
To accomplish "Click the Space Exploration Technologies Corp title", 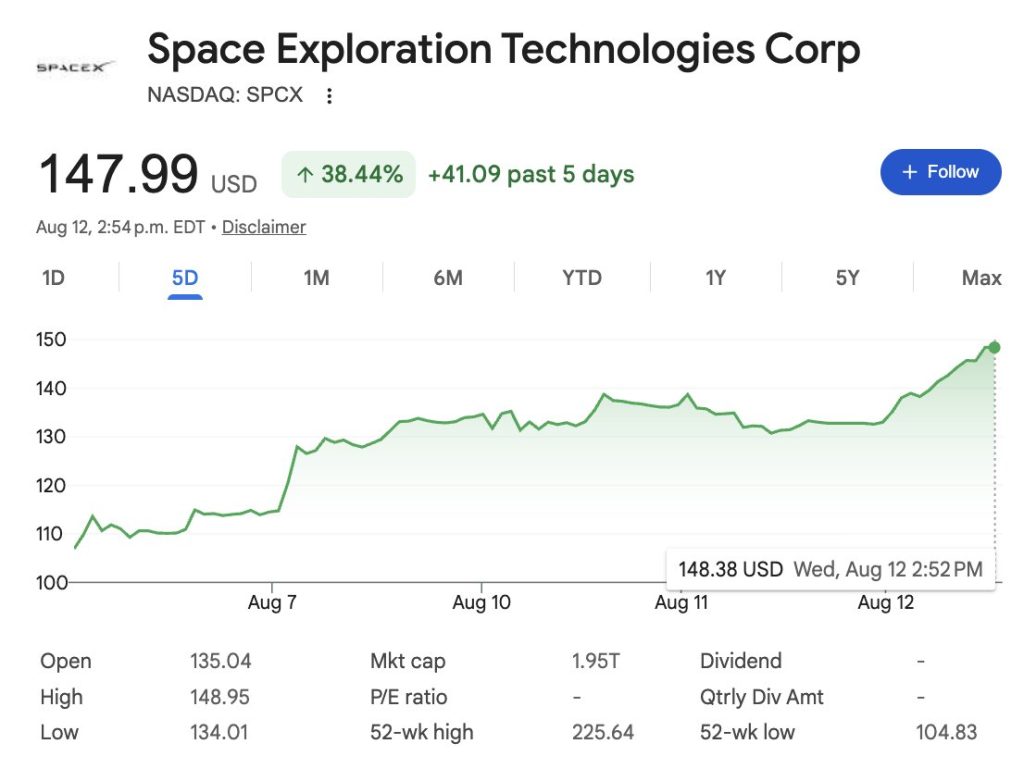I will click(x=504, y=50).
